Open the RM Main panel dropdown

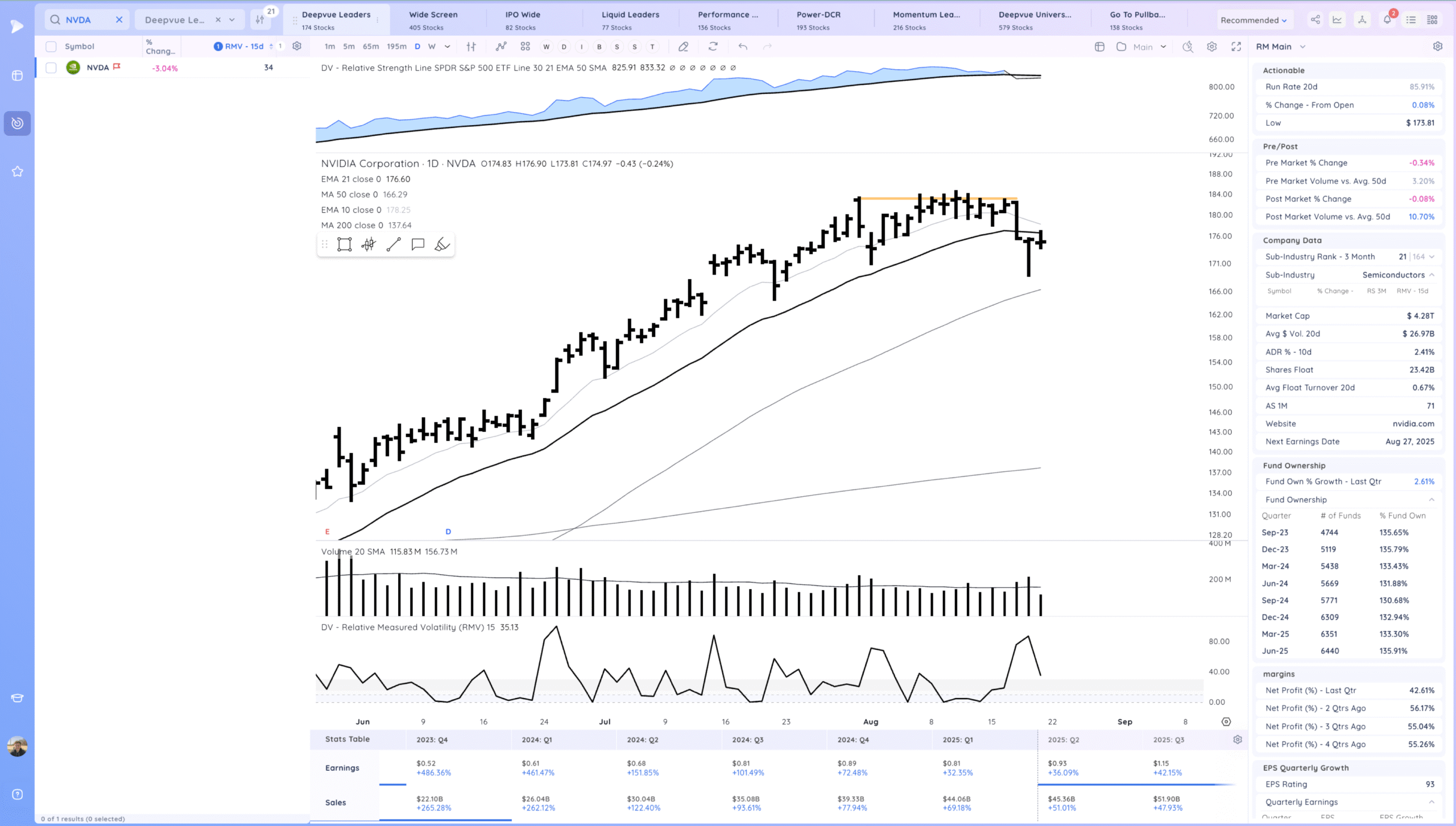tap(1302, 47)
